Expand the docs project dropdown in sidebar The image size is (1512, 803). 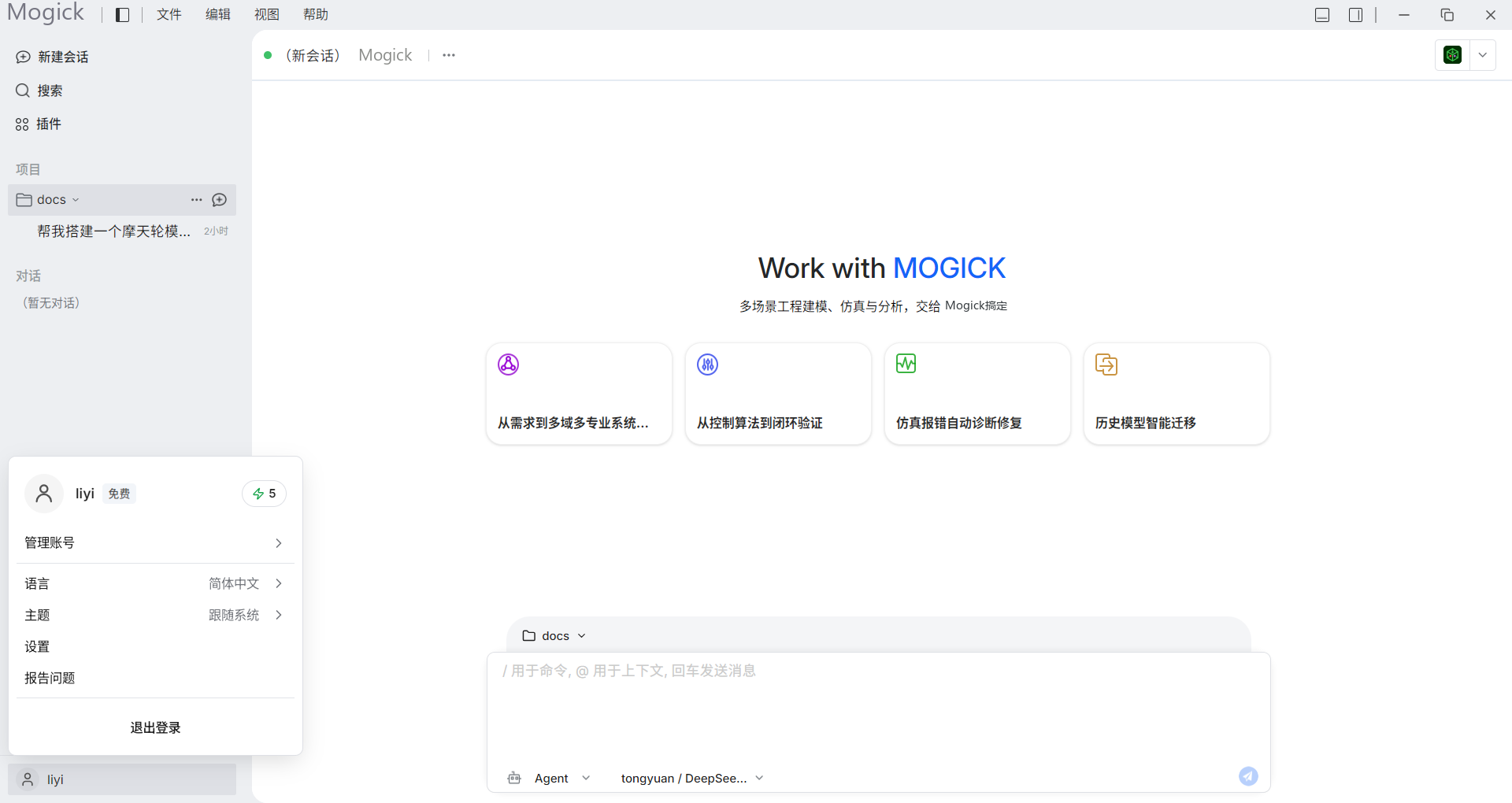[76, 200]
